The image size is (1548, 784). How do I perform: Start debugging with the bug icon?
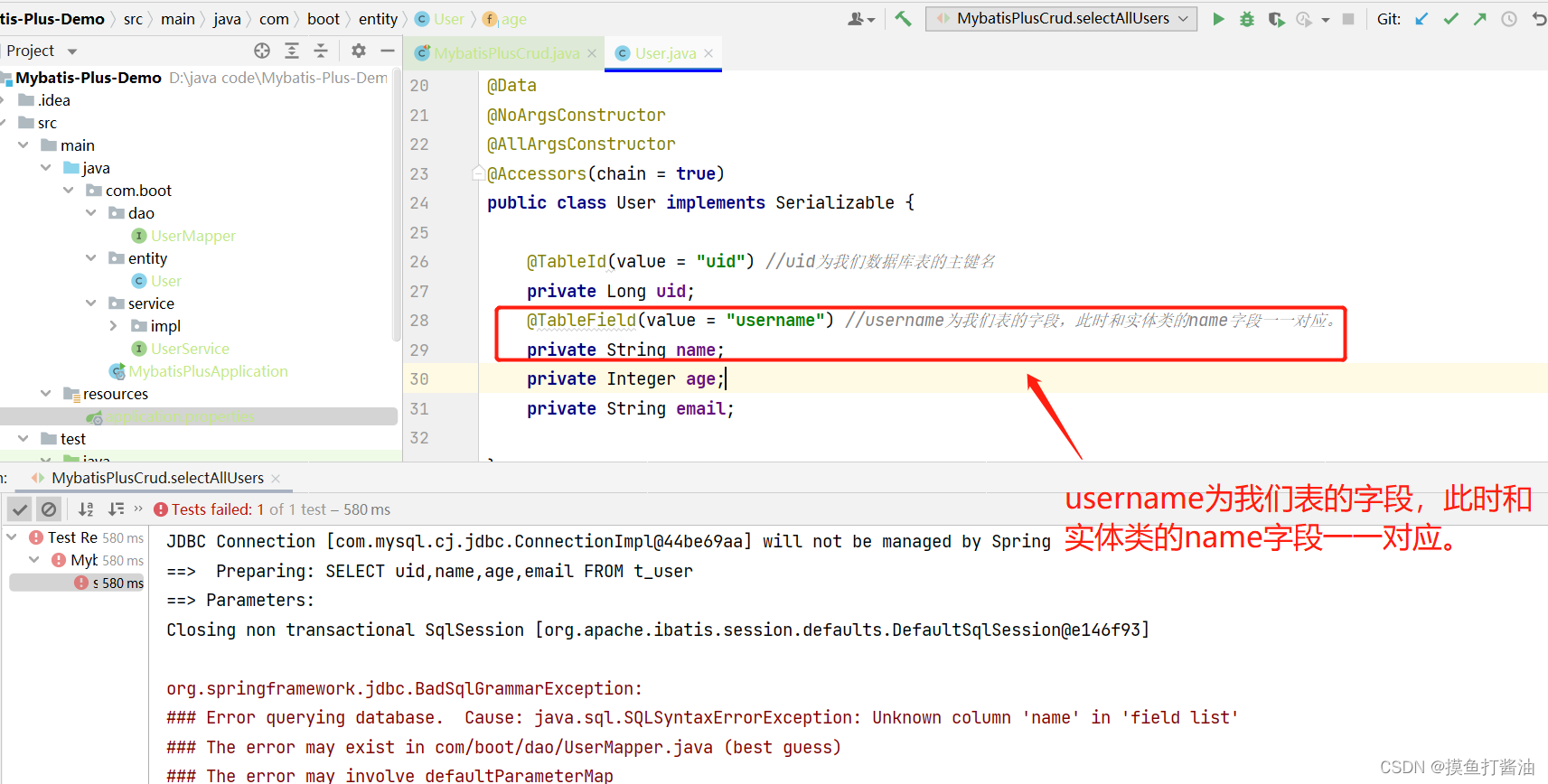click(1247, 19)
